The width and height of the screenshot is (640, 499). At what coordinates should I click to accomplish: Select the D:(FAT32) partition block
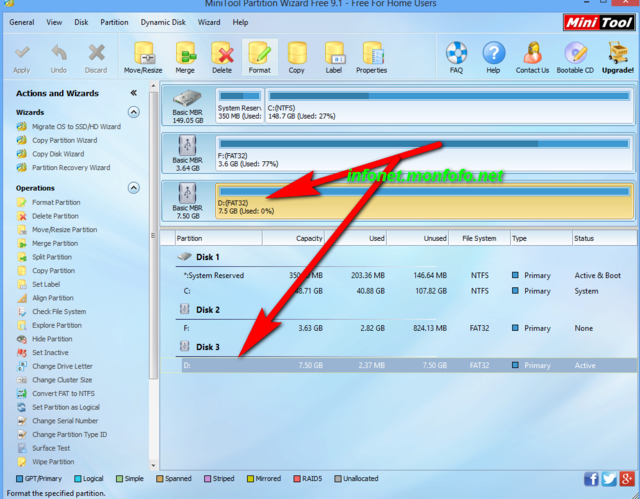click(424, 201)
